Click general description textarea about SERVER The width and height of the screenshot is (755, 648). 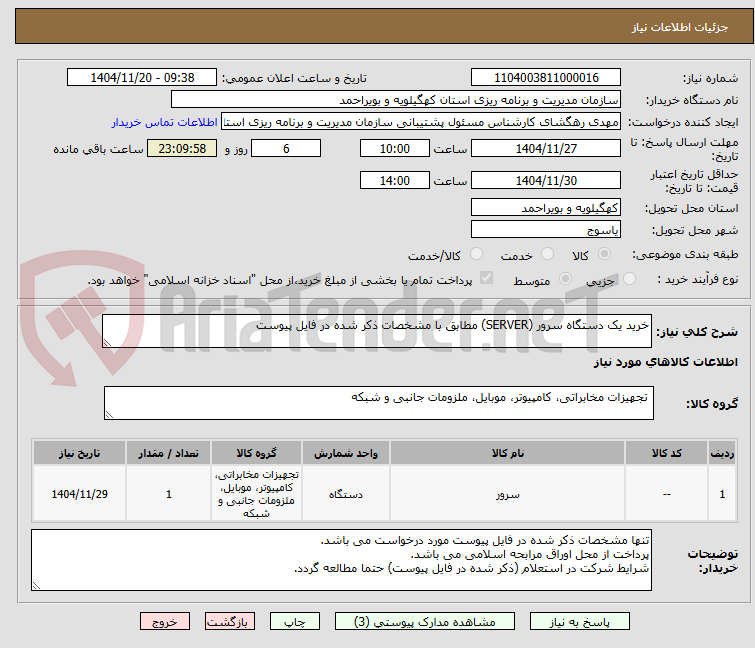(x=377, y=331)
